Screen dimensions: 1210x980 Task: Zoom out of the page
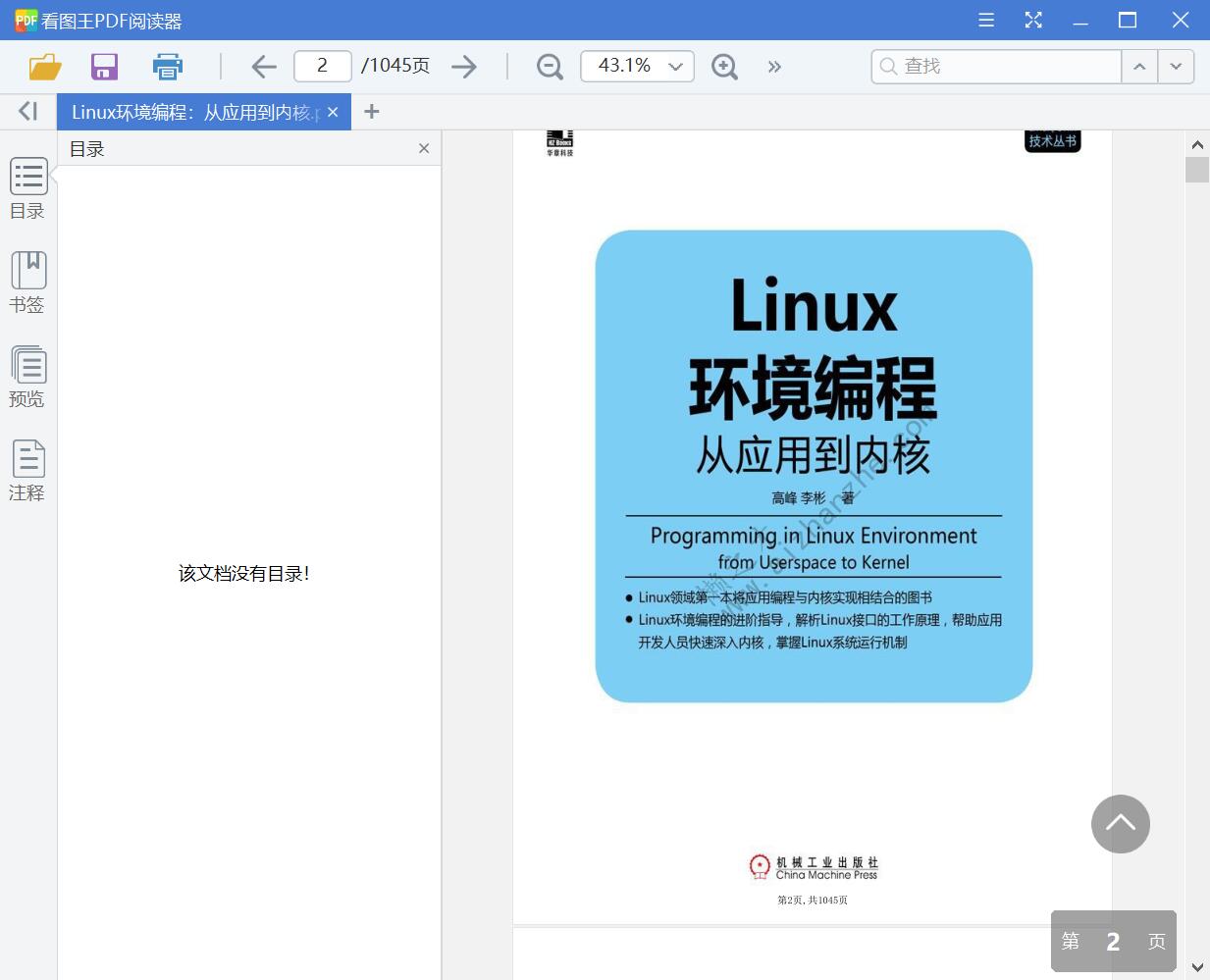tap(549, 66)
